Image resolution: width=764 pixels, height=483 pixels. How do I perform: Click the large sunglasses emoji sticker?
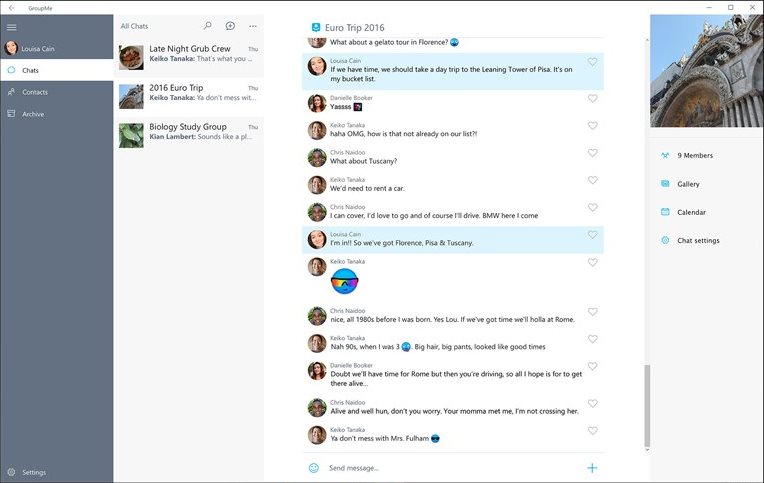pos(344,281)
